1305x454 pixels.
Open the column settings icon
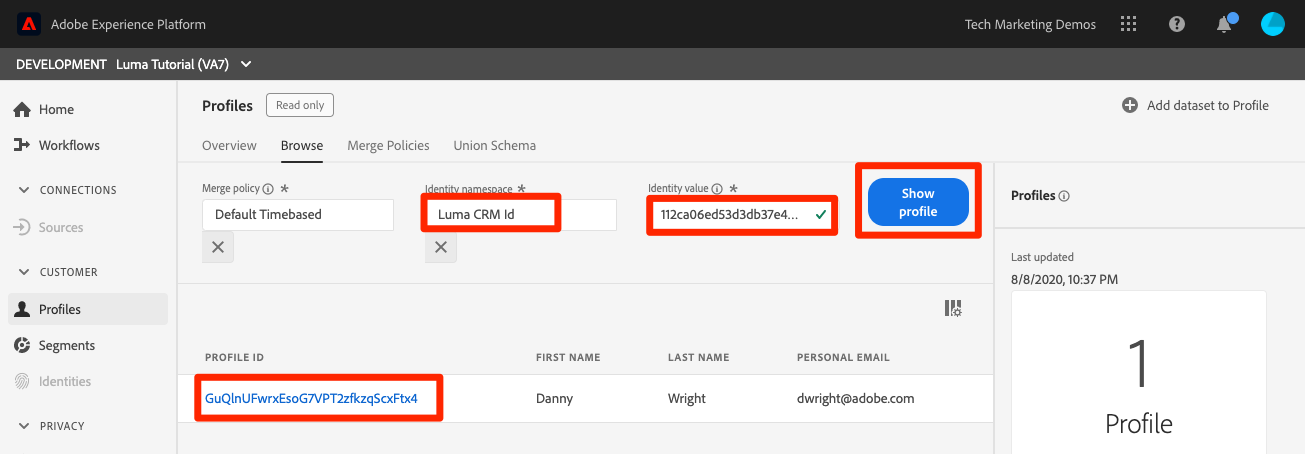pos(953,309)
